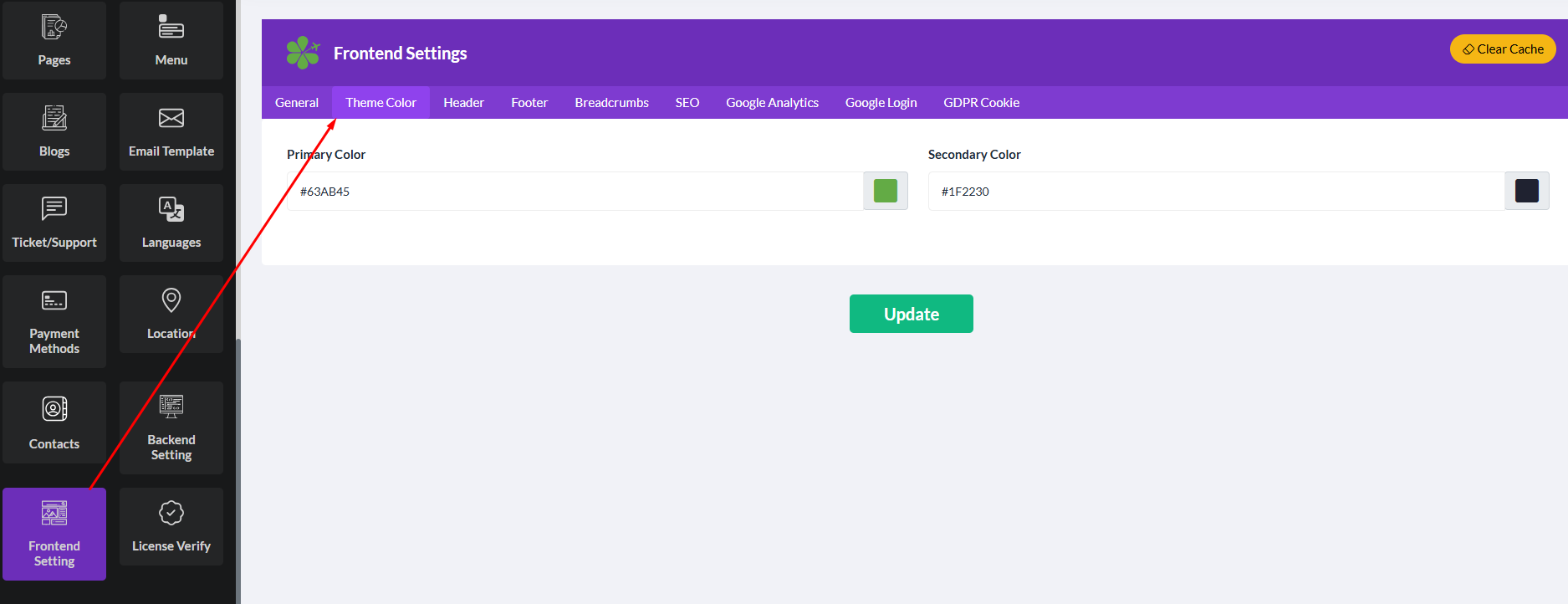
Task: Open Payment Methods card icon
Action: click(x=54, y=301)
